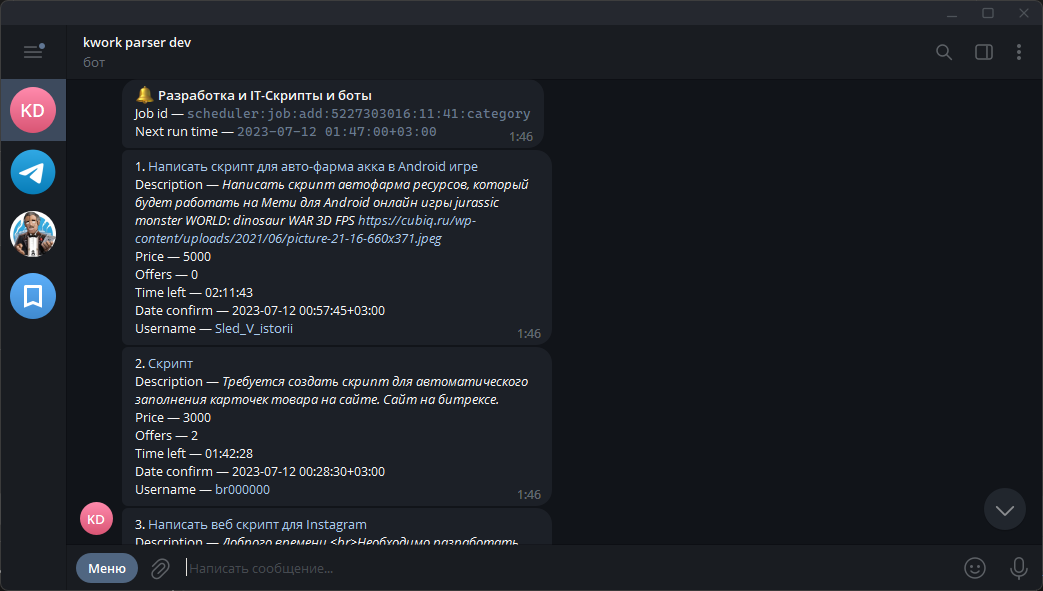Open the hamburger main menu
This screenshot has width=1043, height=591.
click(33, 51)
